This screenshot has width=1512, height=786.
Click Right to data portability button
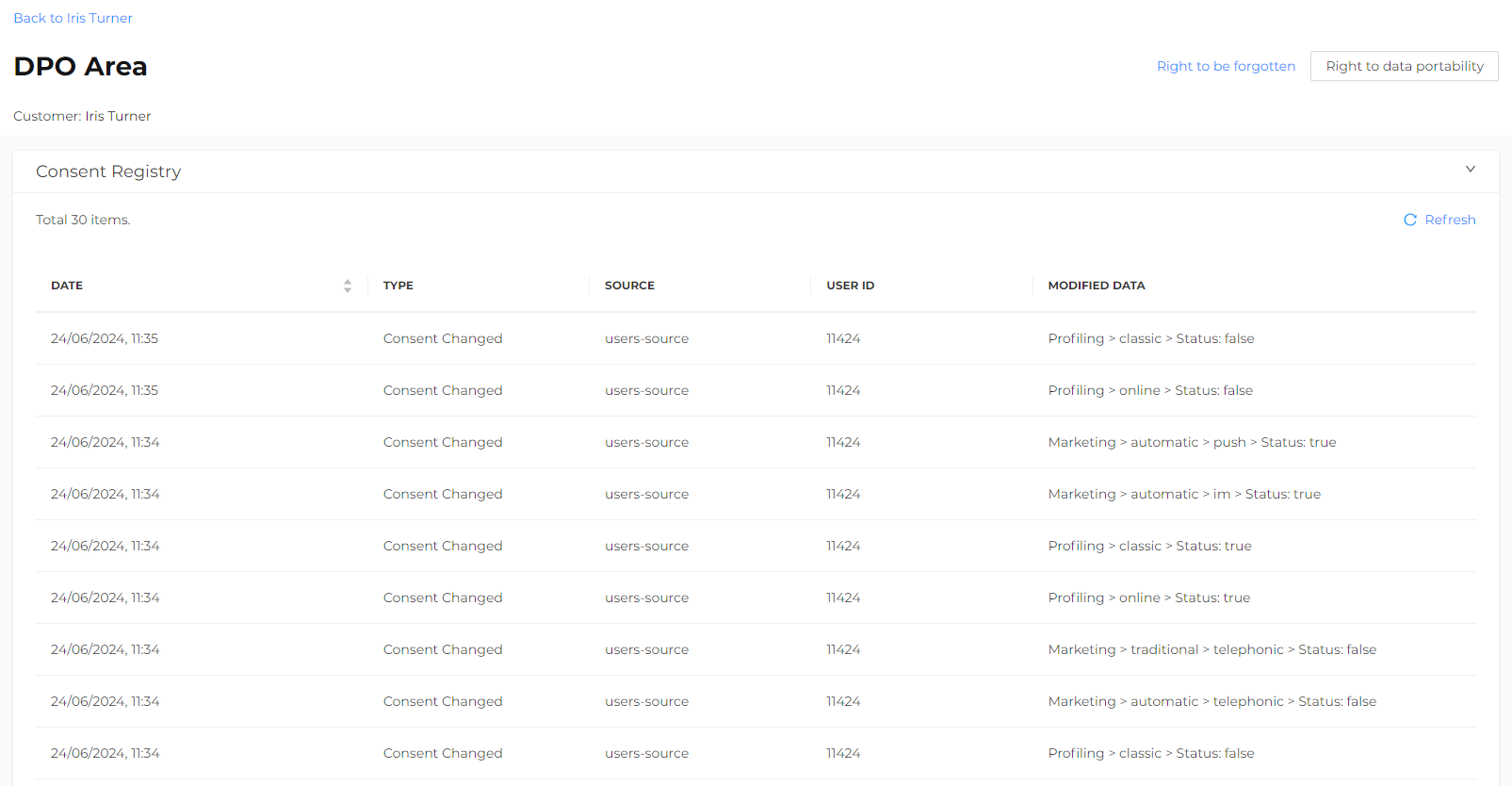pos(1404,66)
